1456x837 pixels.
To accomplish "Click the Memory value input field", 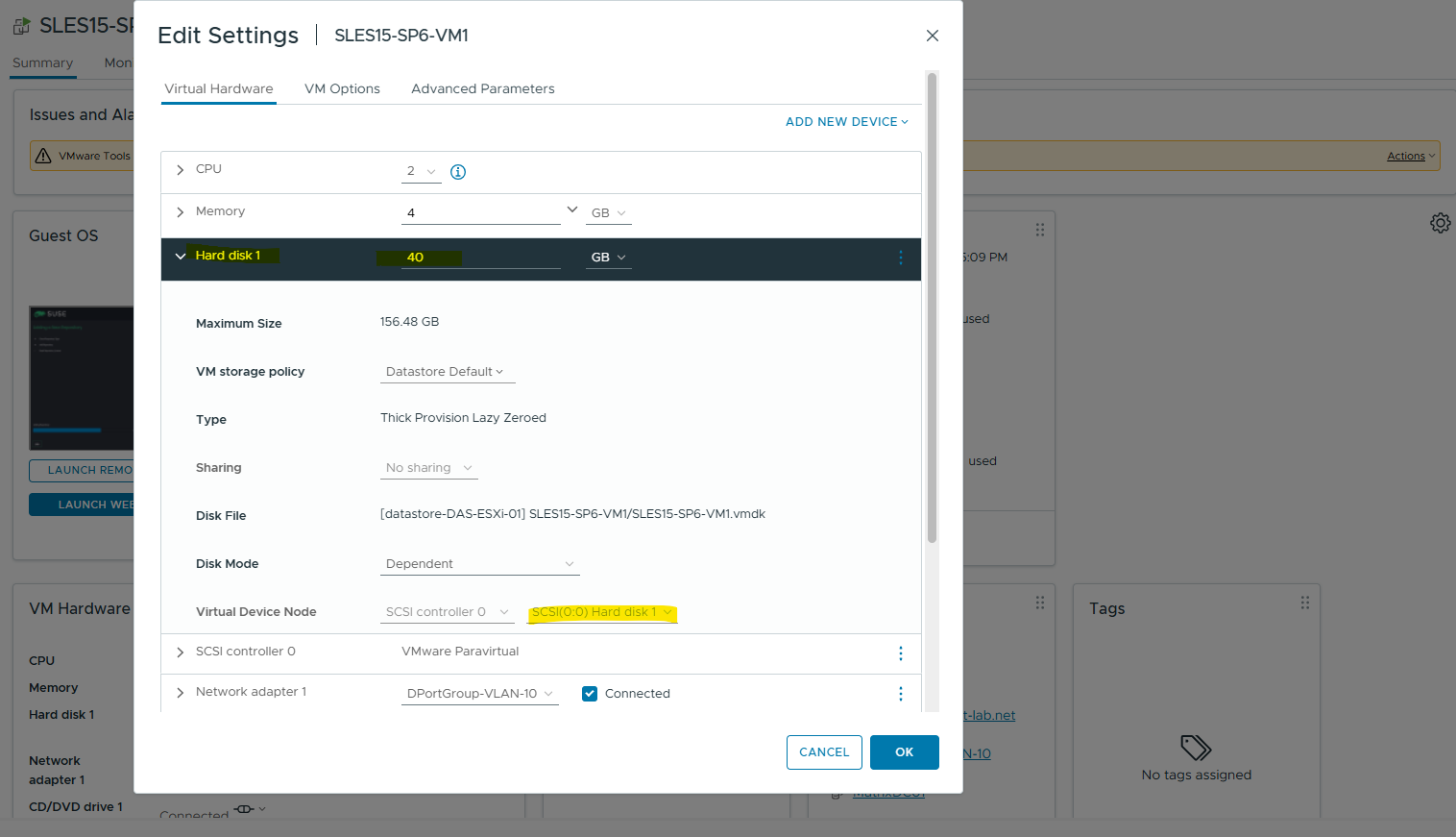I will click(x=480, y=213).
